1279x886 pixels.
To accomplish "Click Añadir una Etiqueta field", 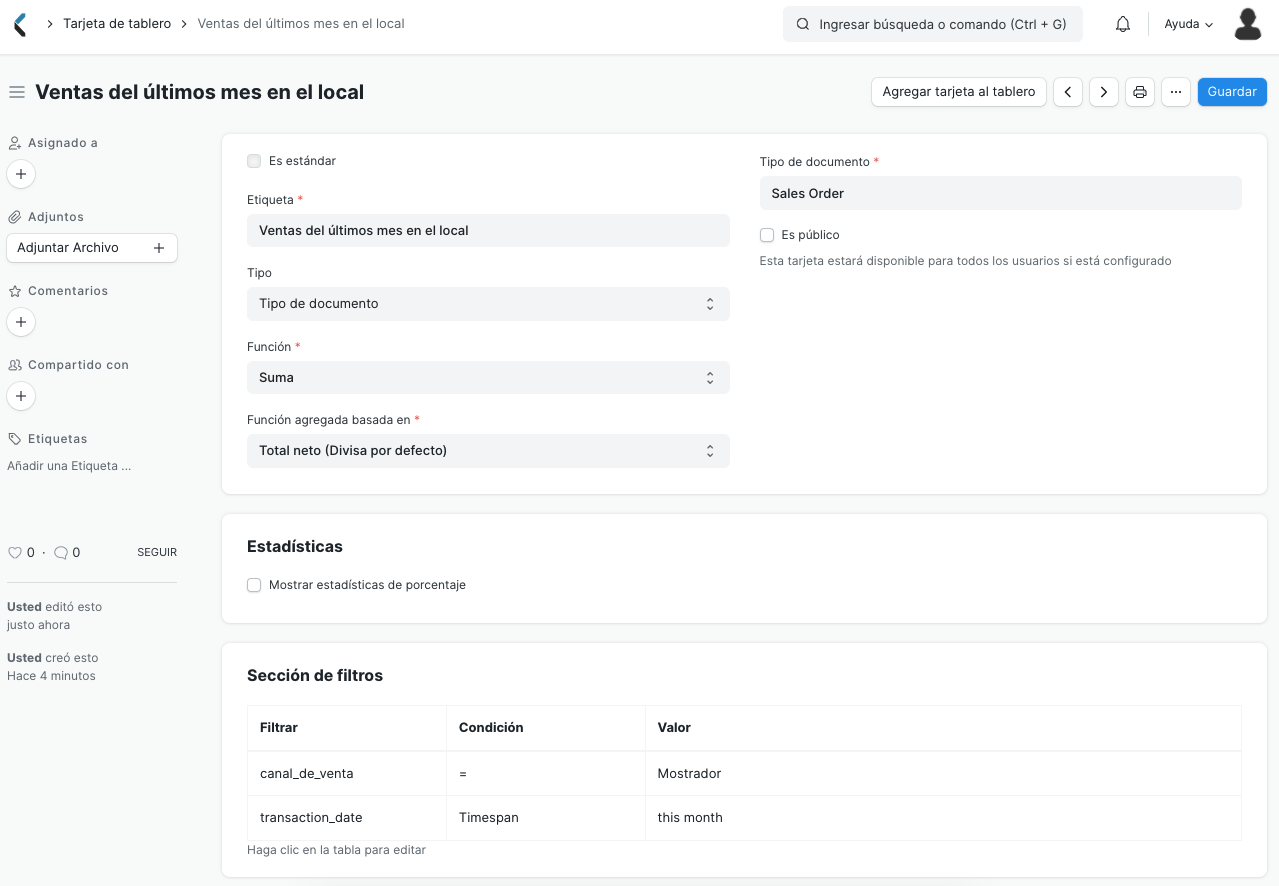I will click(69, 466).
